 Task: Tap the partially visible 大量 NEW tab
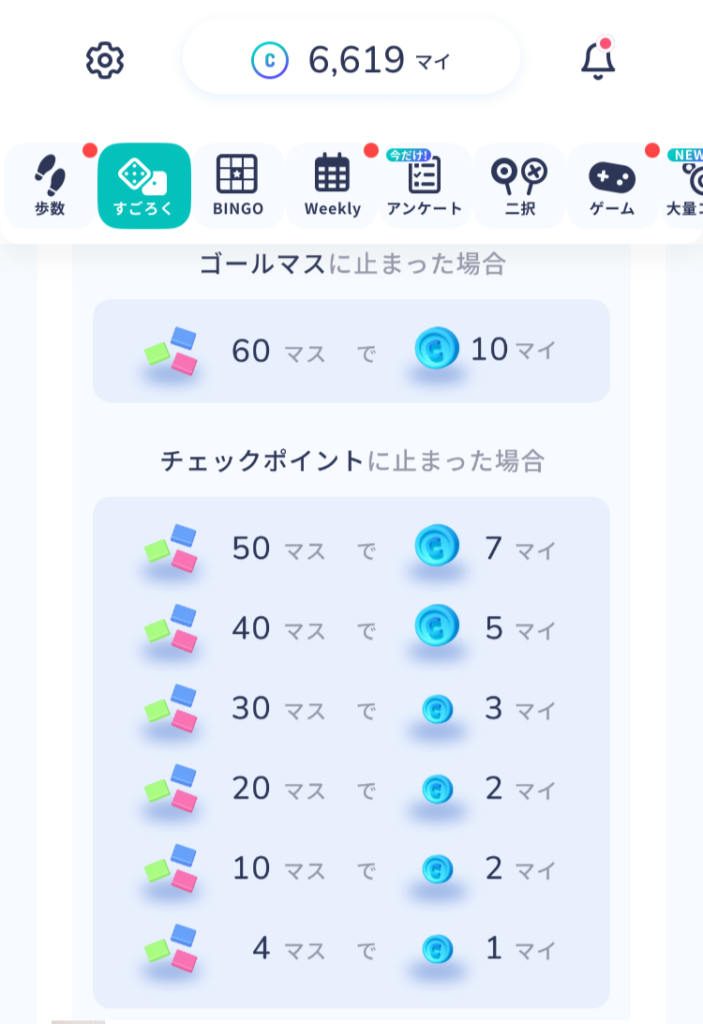(x=686, y=187)
